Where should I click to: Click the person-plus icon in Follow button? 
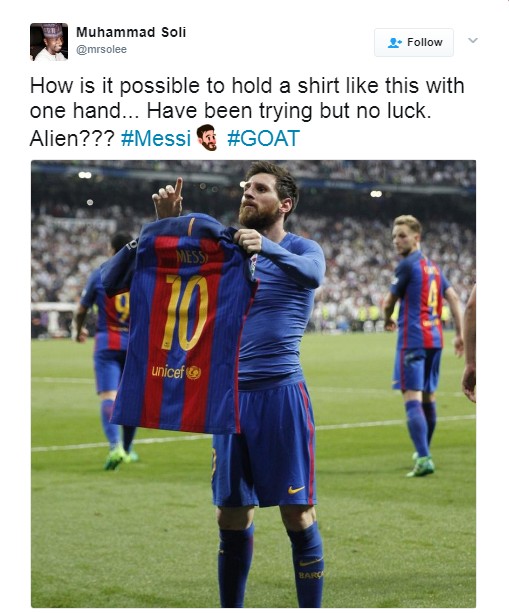(394, 42)
